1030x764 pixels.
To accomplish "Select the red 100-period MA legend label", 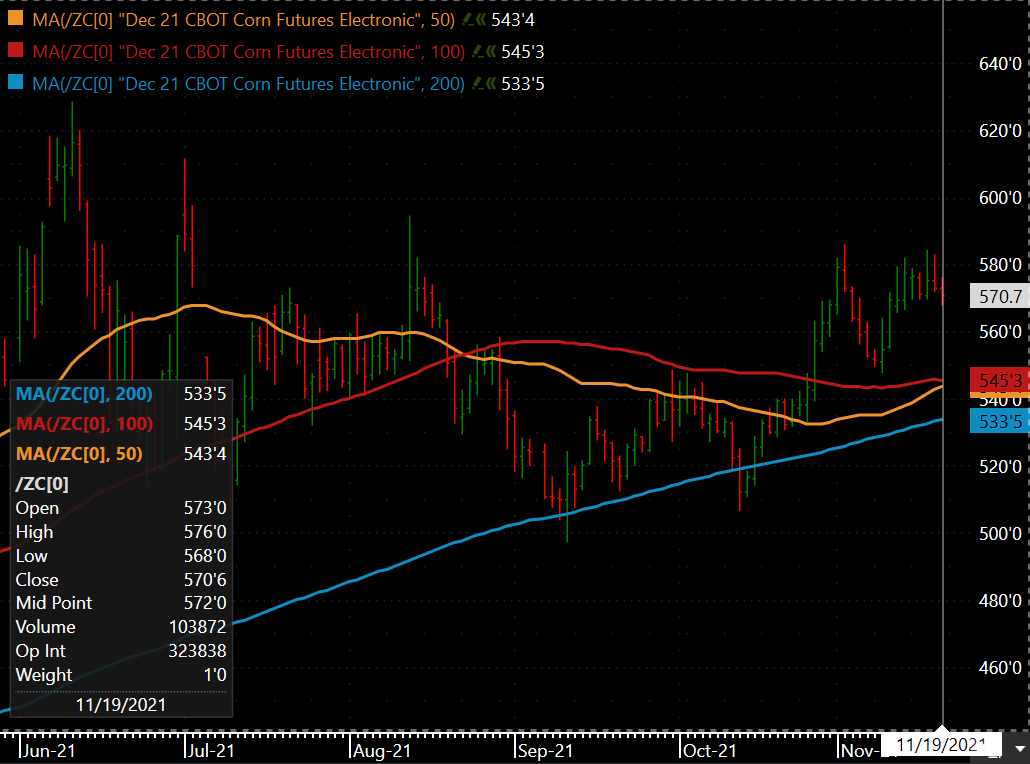I will [248, 51].
